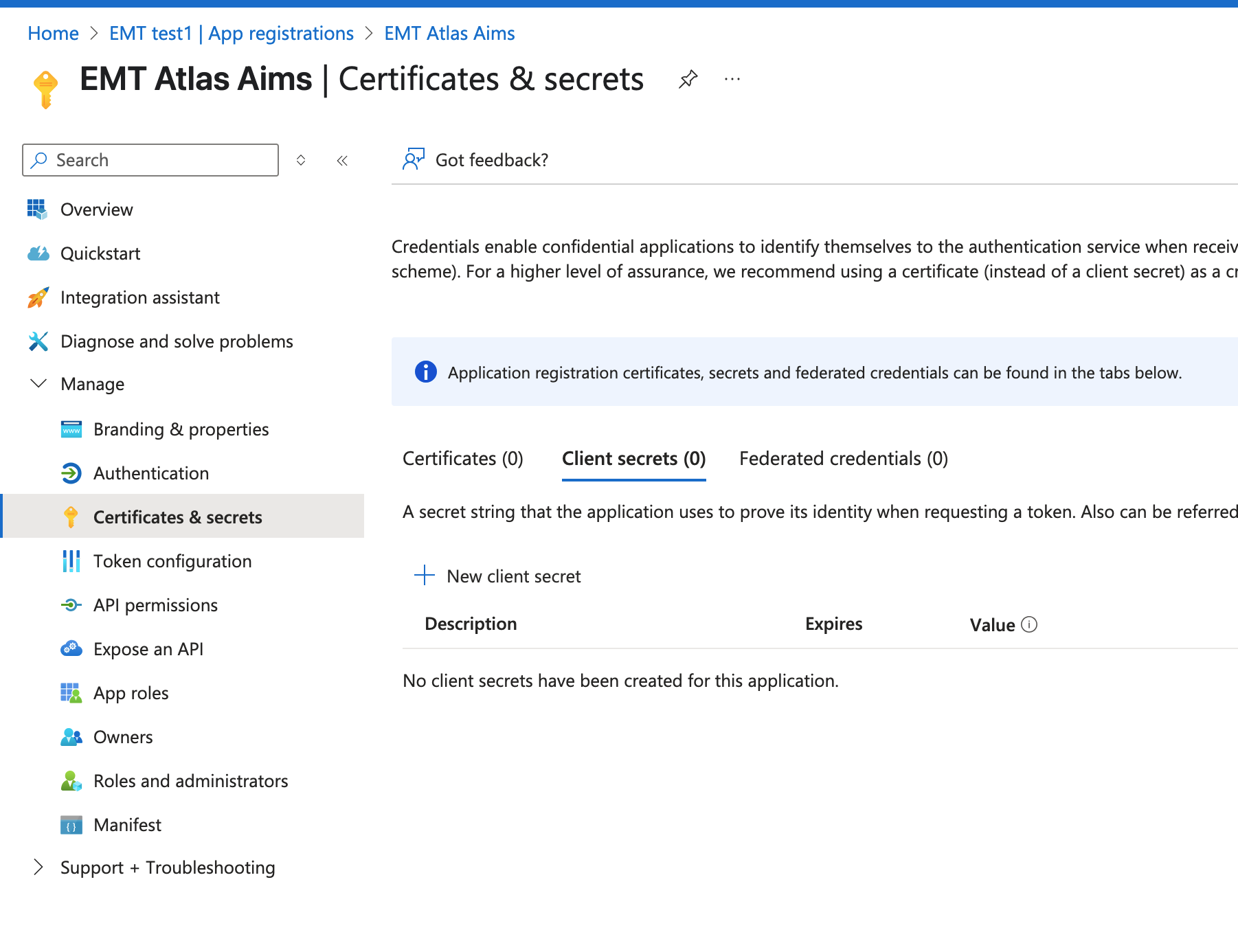Sort by the Expires column header

(833, 624)
